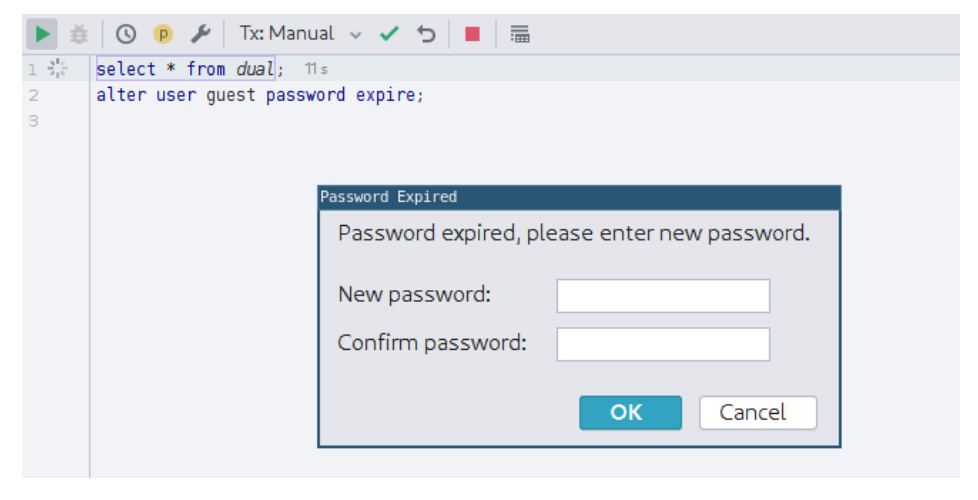Dismiss dialog with Cancel button

click(758, 412)
